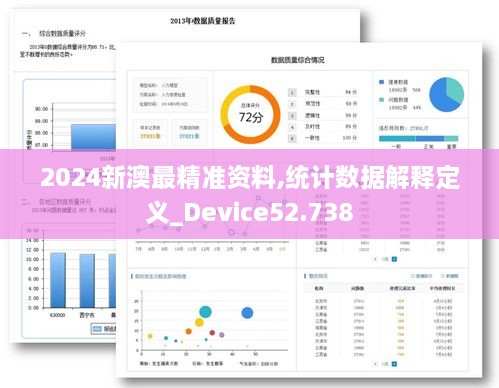
Task: Select the first radio option in 整改情况 panel
Action: [413, 276]
